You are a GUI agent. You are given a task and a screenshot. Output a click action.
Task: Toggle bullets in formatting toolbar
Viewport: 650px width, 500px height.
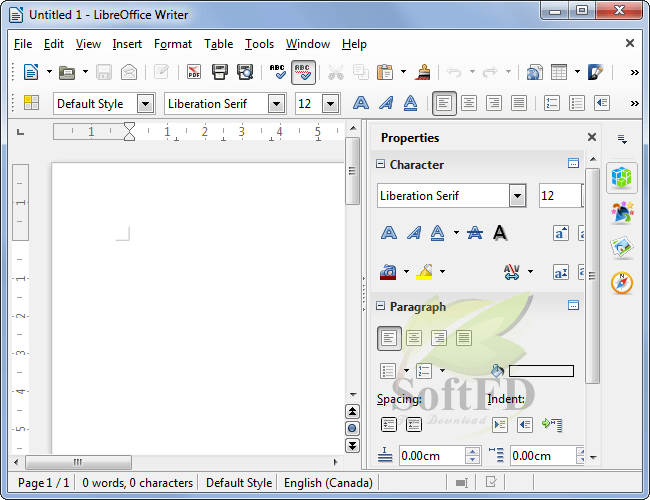pos(577,103)
